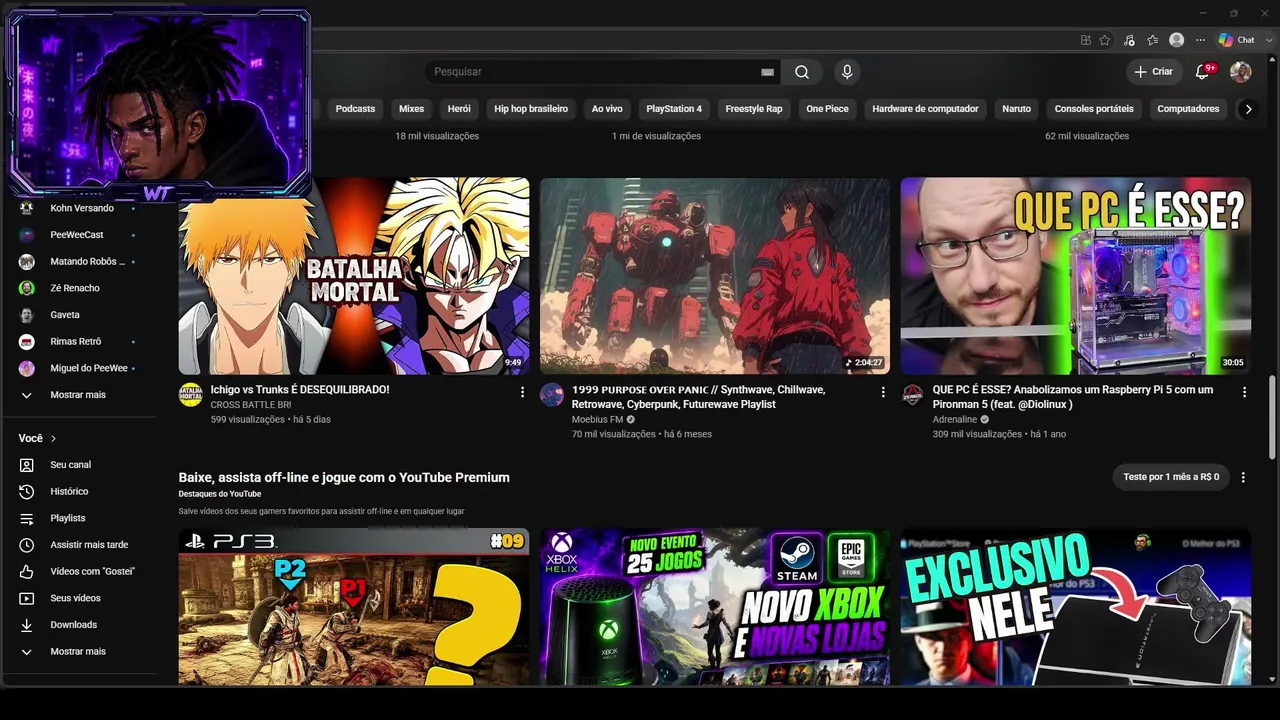Open the on-screen keyboard in the search box

pyautogui.click(x=767, y=72)
